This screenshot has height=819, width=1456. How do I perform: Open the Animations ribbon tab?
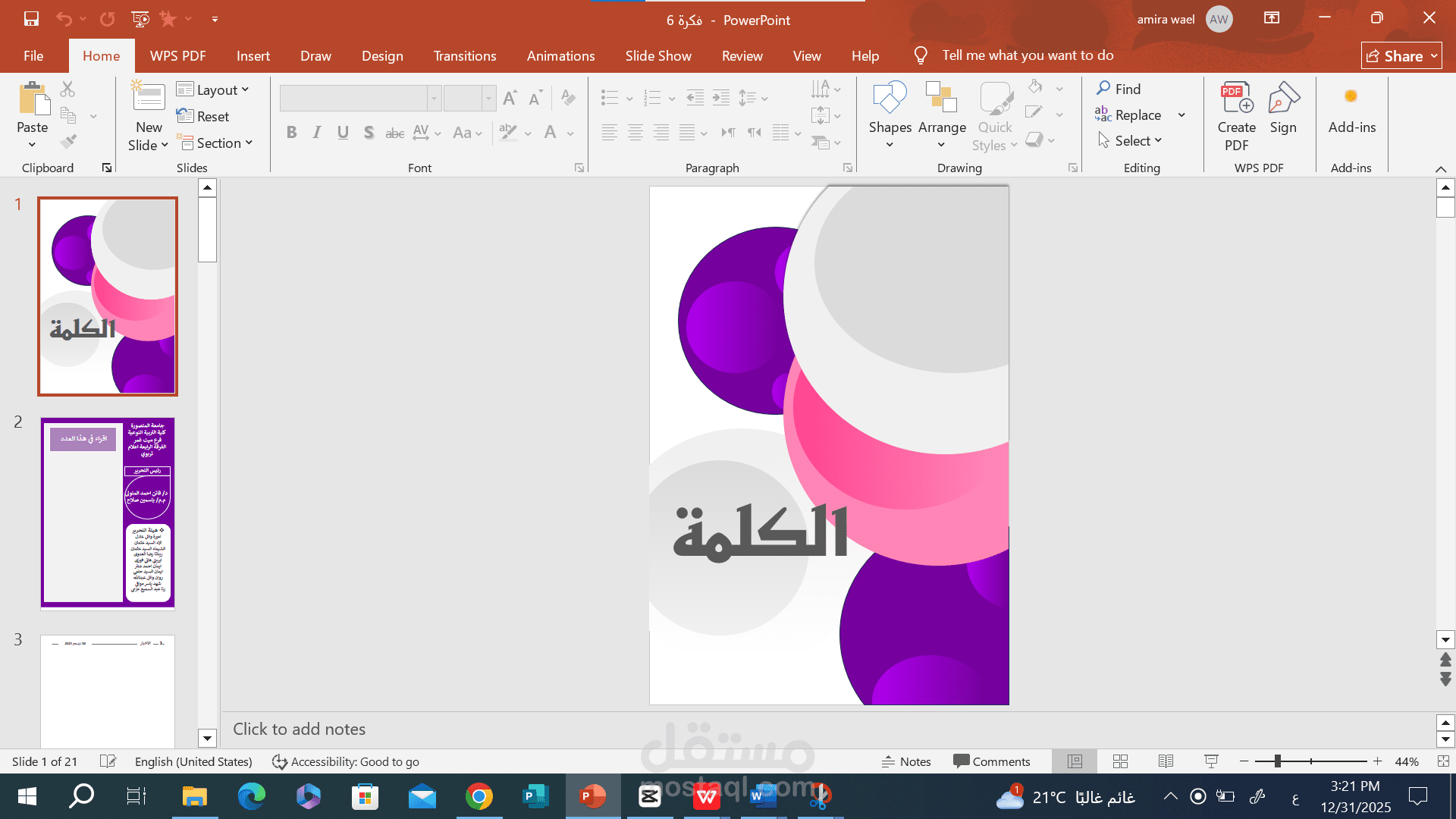click(x=560, y=55)
